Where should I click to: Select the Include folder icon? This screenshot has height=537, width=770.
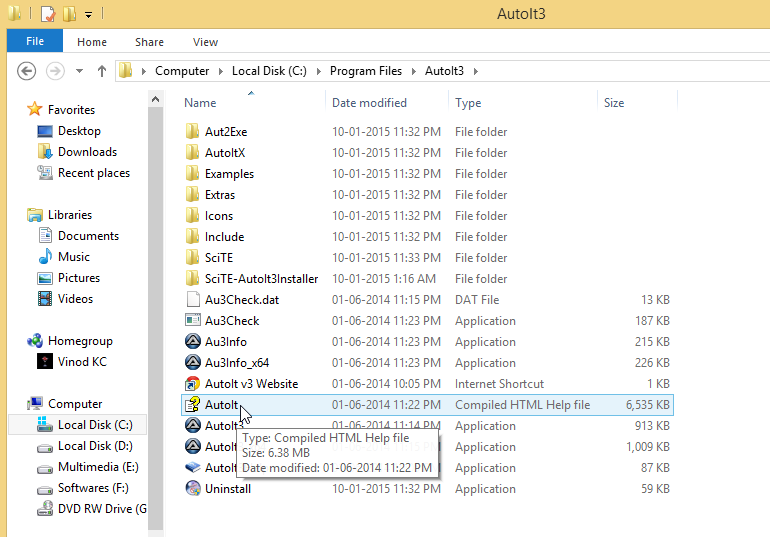coord(192,237)
